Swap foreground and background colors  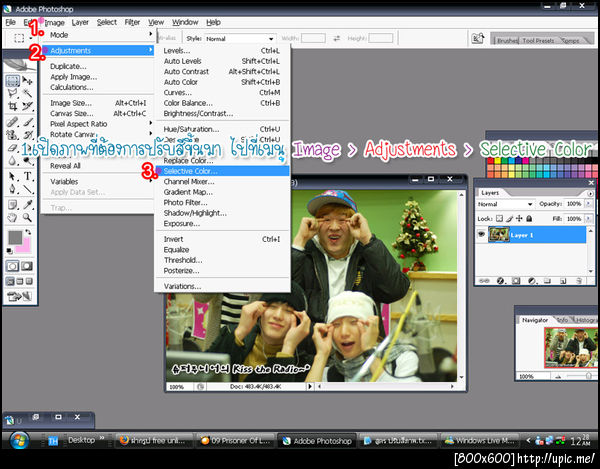(x=28, y=232)
